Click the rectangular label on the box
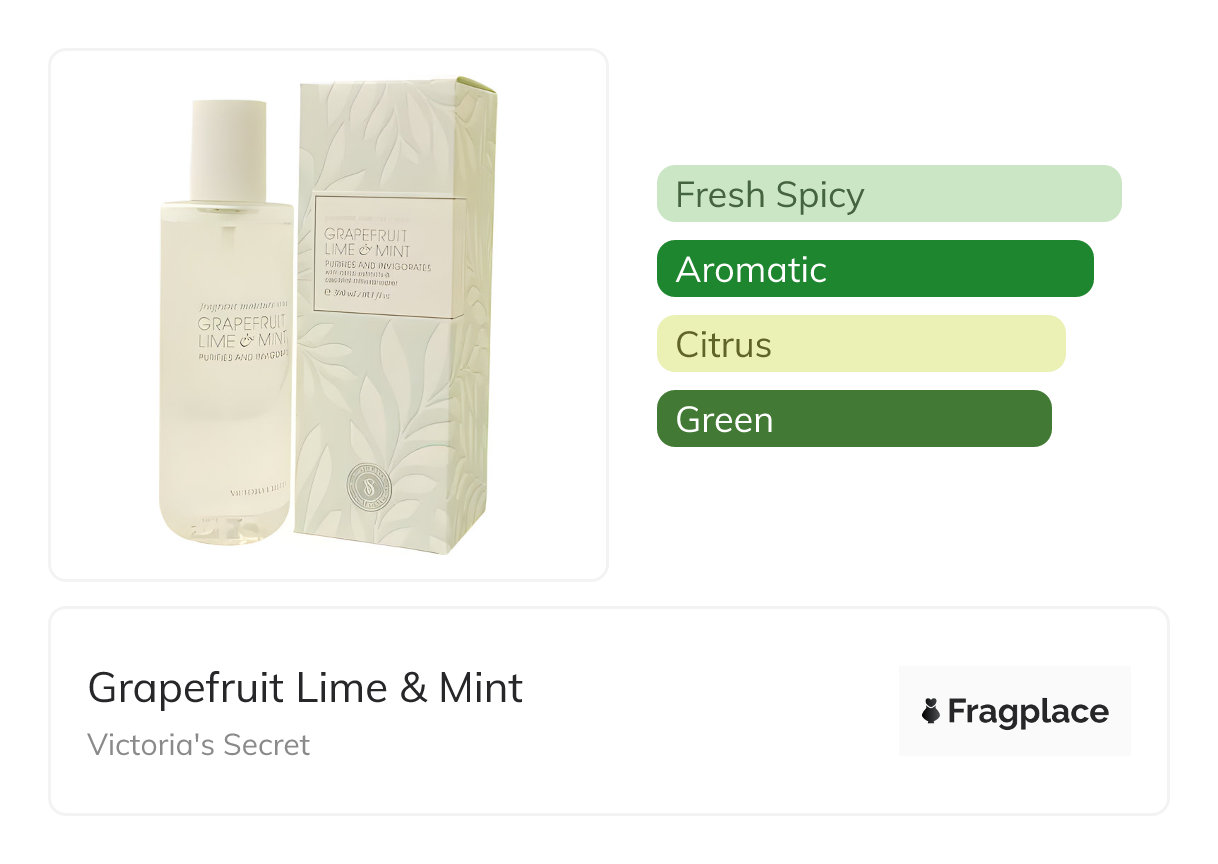 point(389,256)
